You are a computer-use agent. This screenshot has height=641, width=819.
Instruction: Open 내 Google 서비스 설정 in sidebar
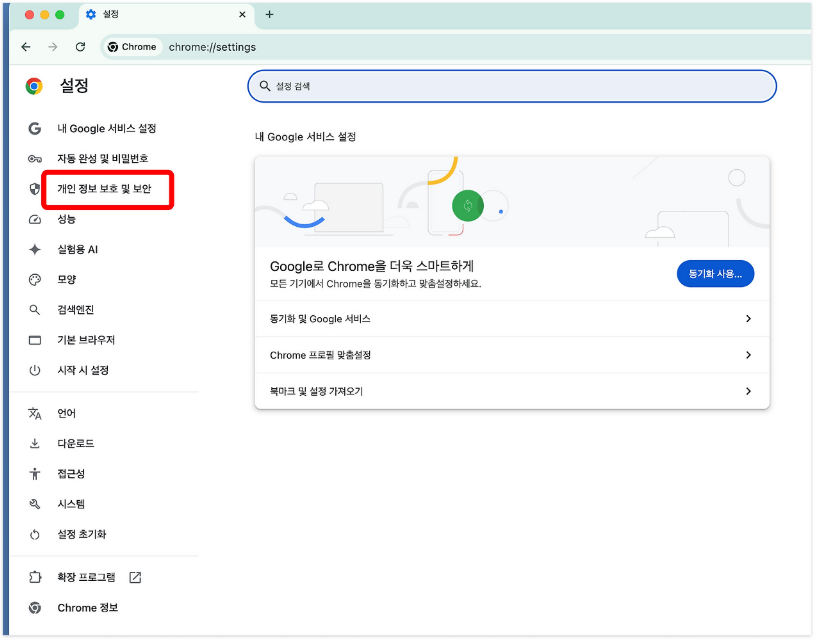click(107, 129)
